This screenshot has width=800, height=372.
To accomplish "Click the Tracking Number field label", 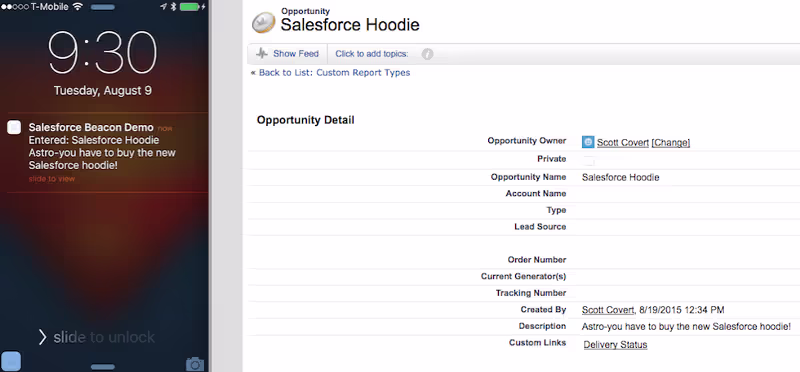I will (x=531, y=293).
